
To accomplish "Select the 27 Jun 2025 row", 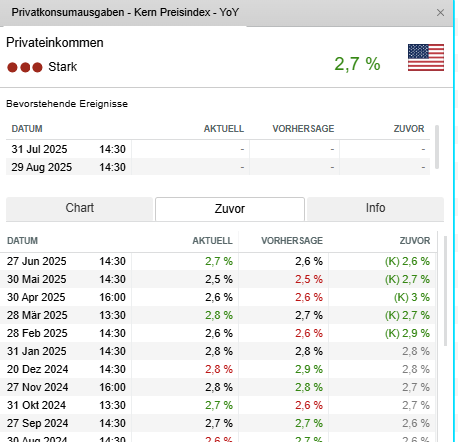I will 218,261.
